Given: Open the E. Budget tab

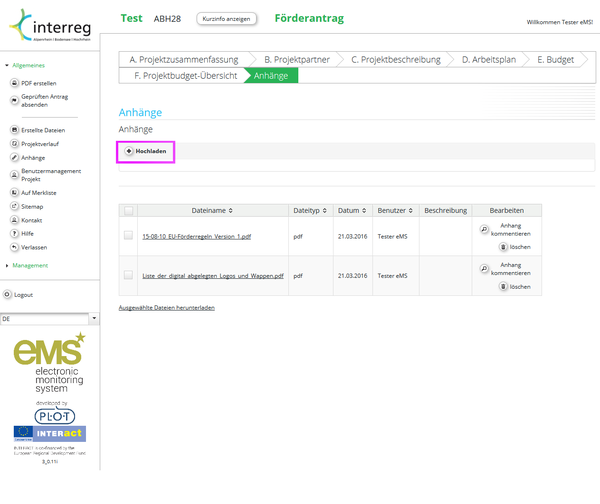Looking at the screenshot, I should click(555, 60).
